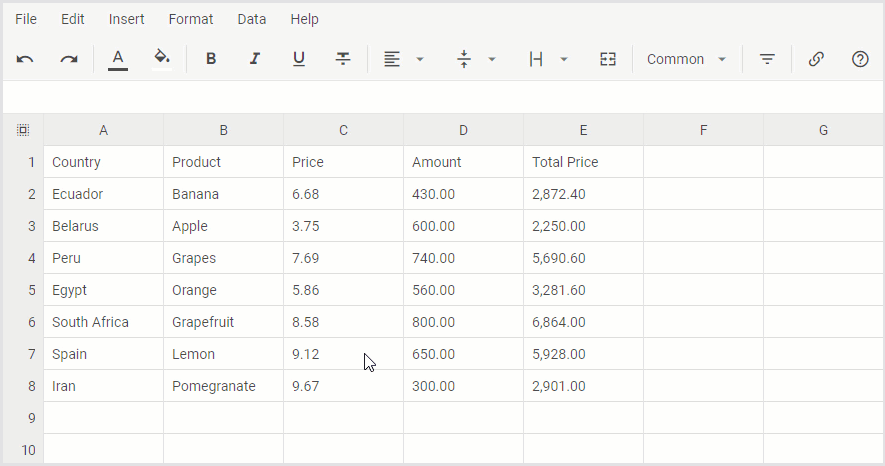Click the Ecuador cell

tap(104, 194)
